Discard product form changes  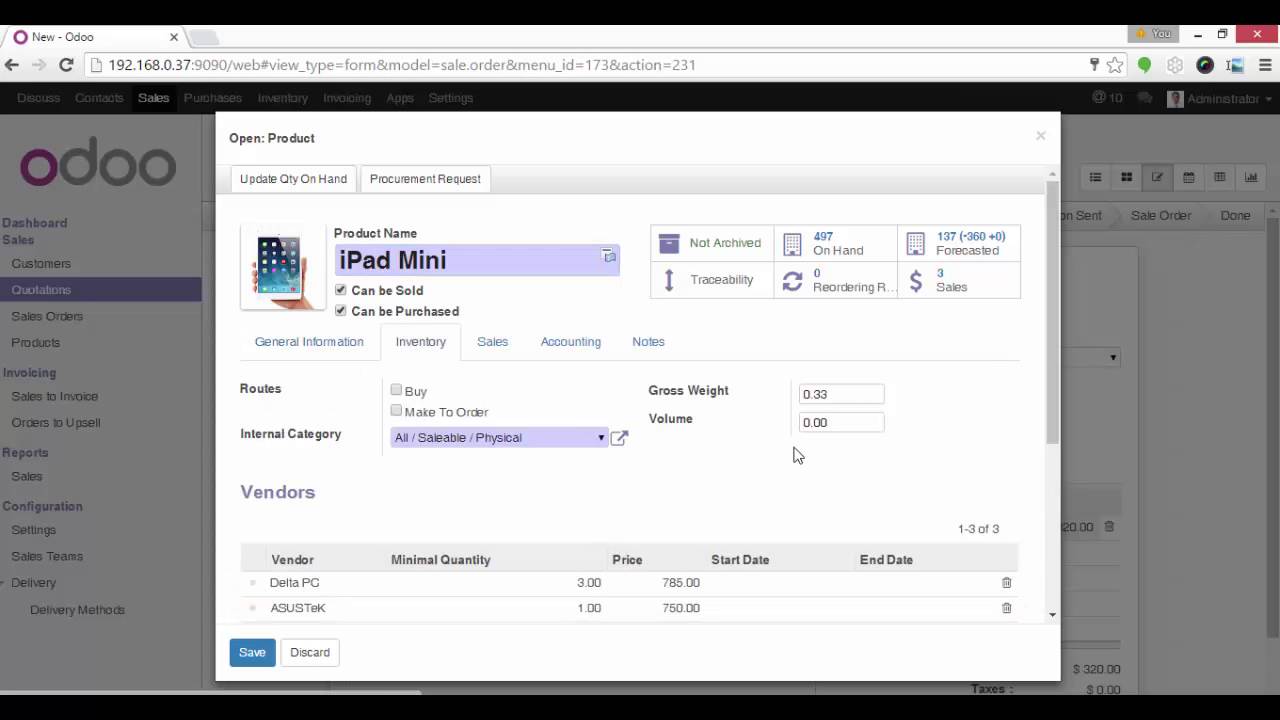coord(310,652)
